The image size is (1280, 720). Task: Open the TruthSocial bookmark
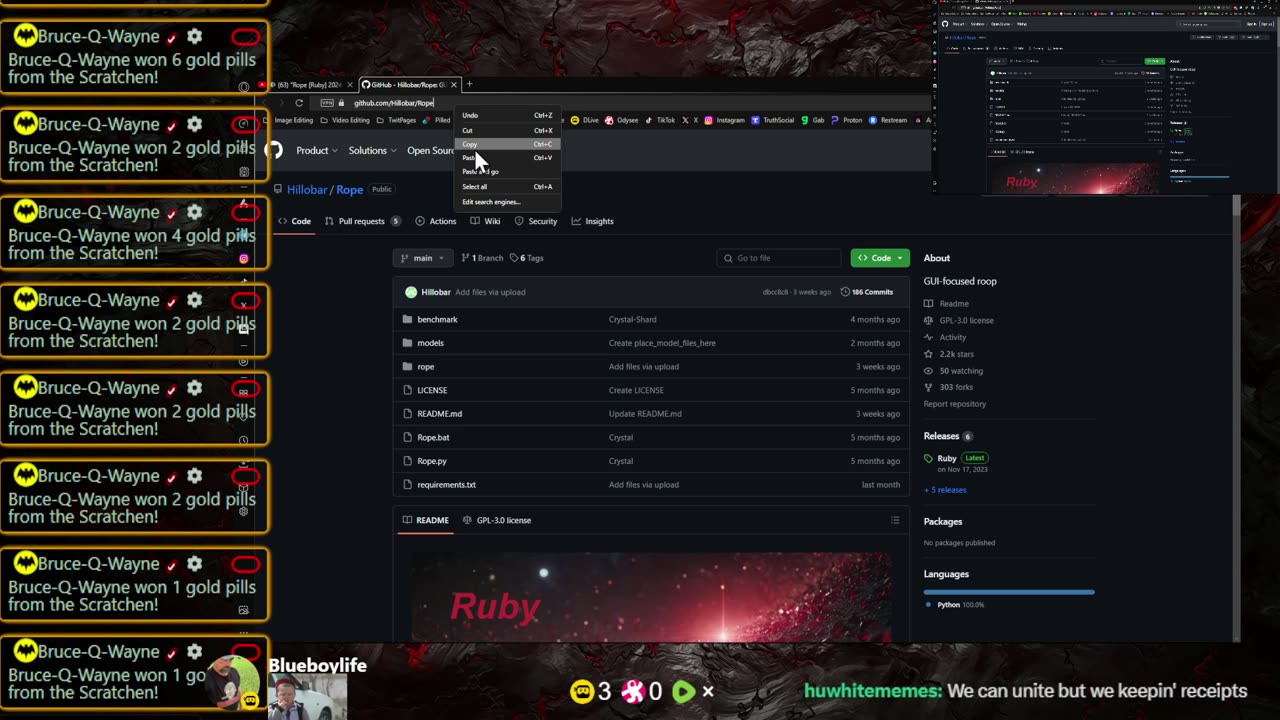coord(772,120)
